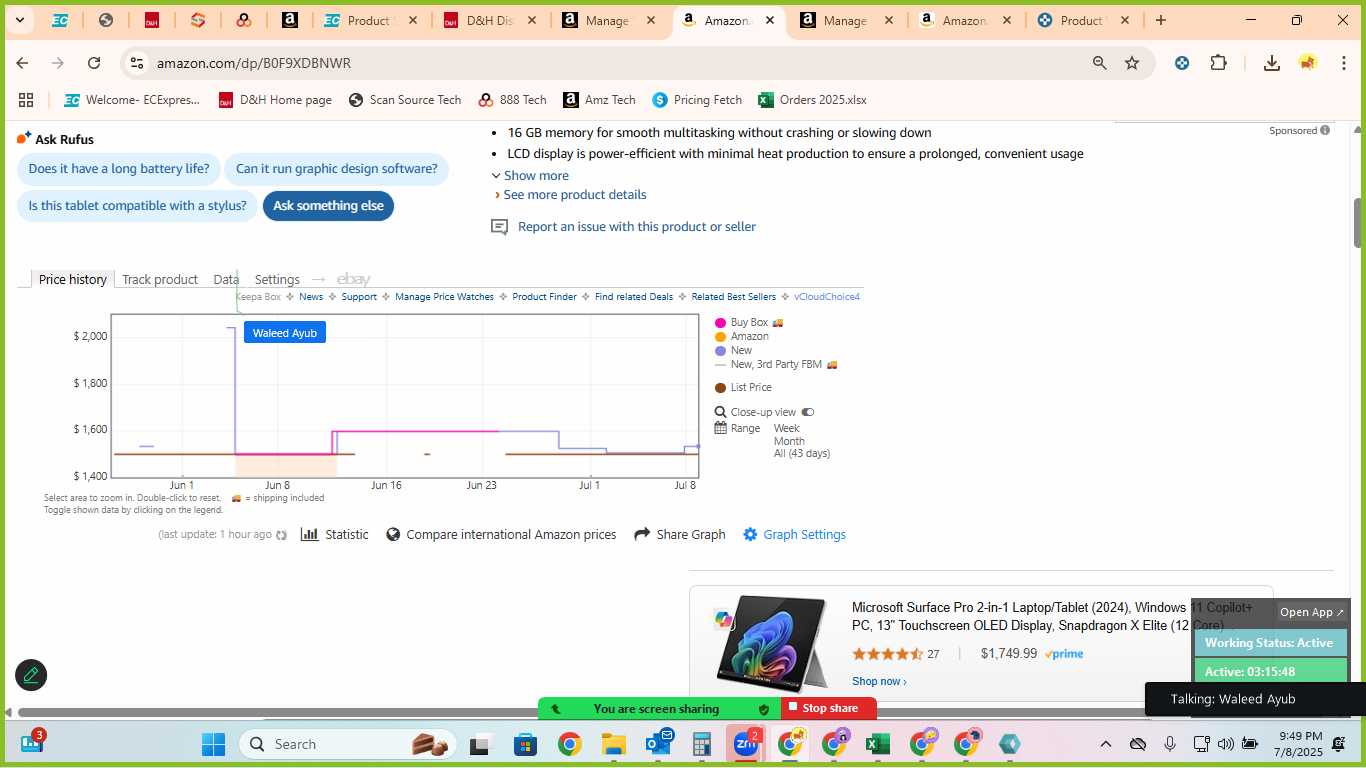The image size is (1366, 768).
Task: Select Keepa Track product tab
Action: (160, 279)
